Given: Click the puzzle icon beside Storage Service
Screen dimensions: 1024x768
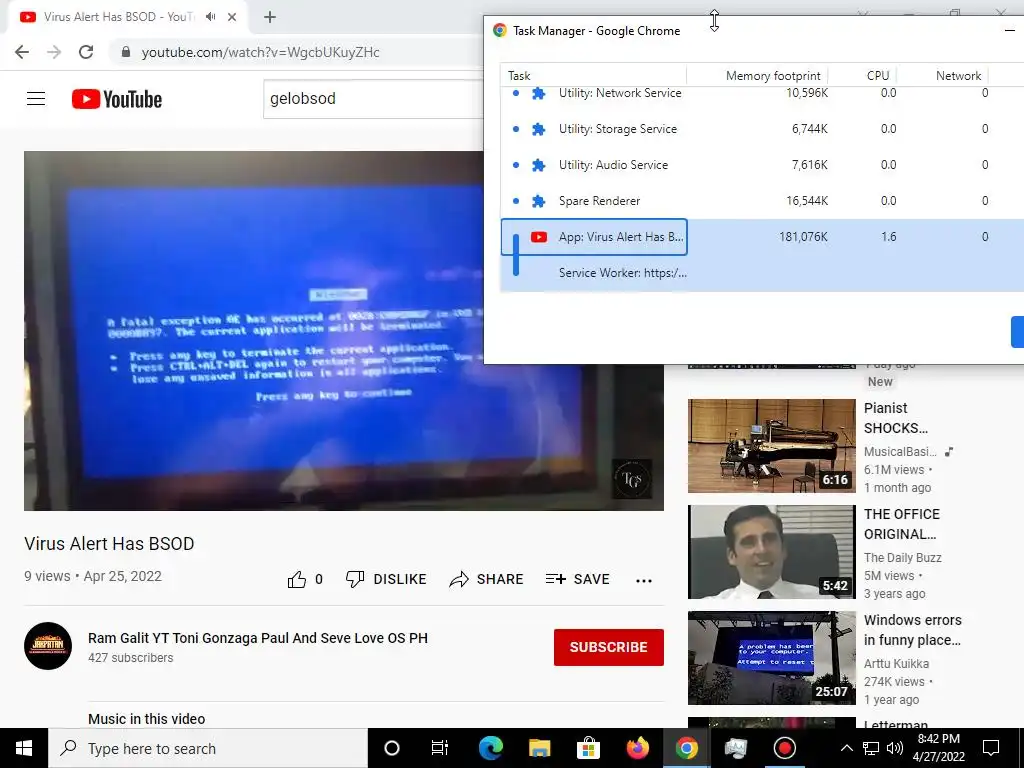Looking at the screenshot, I should (538, 129).
